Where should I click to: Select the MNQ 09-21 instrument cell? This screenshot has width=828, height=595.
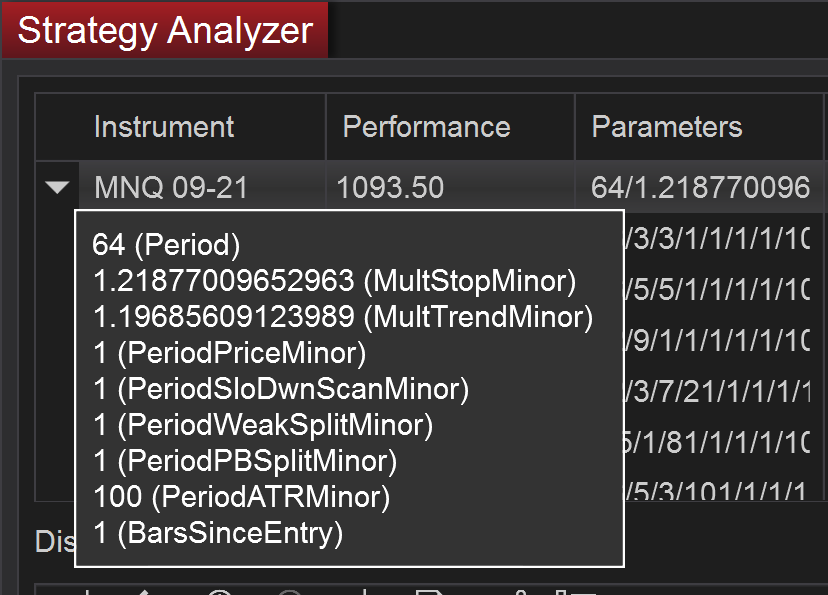171,187
